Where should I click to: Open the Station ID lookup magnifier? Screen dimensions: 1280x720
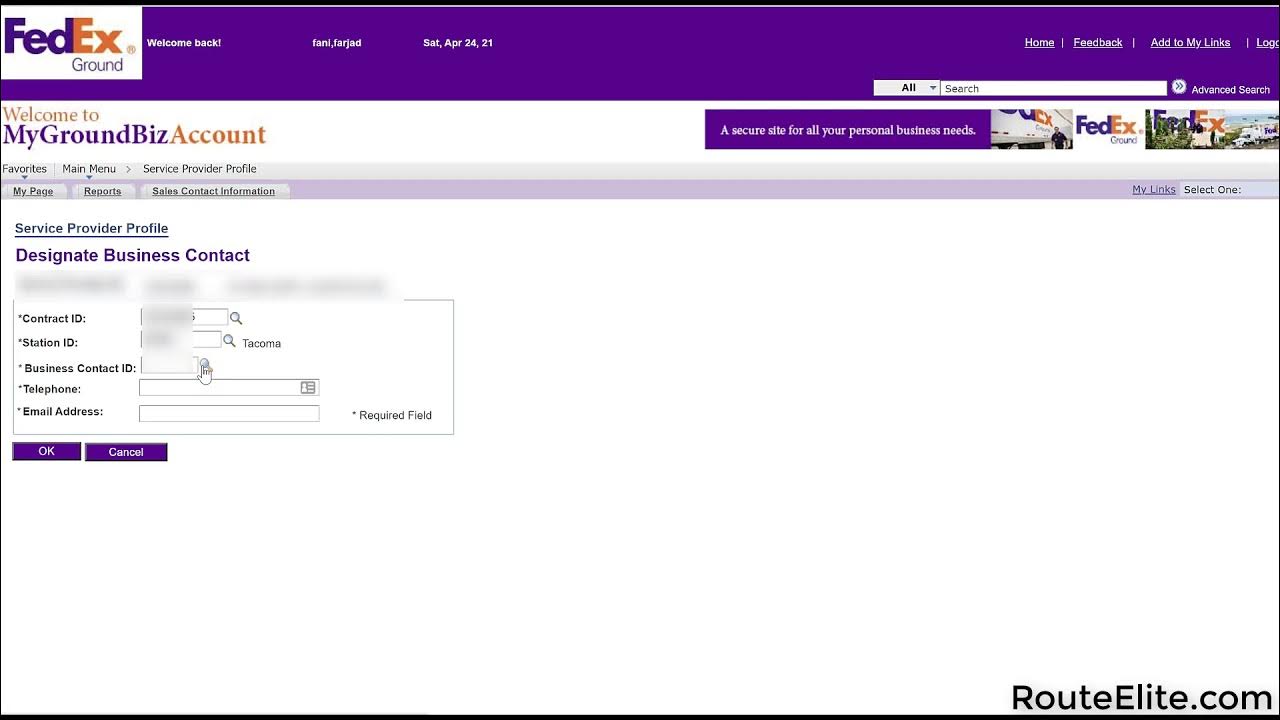(x=229, y=341)
